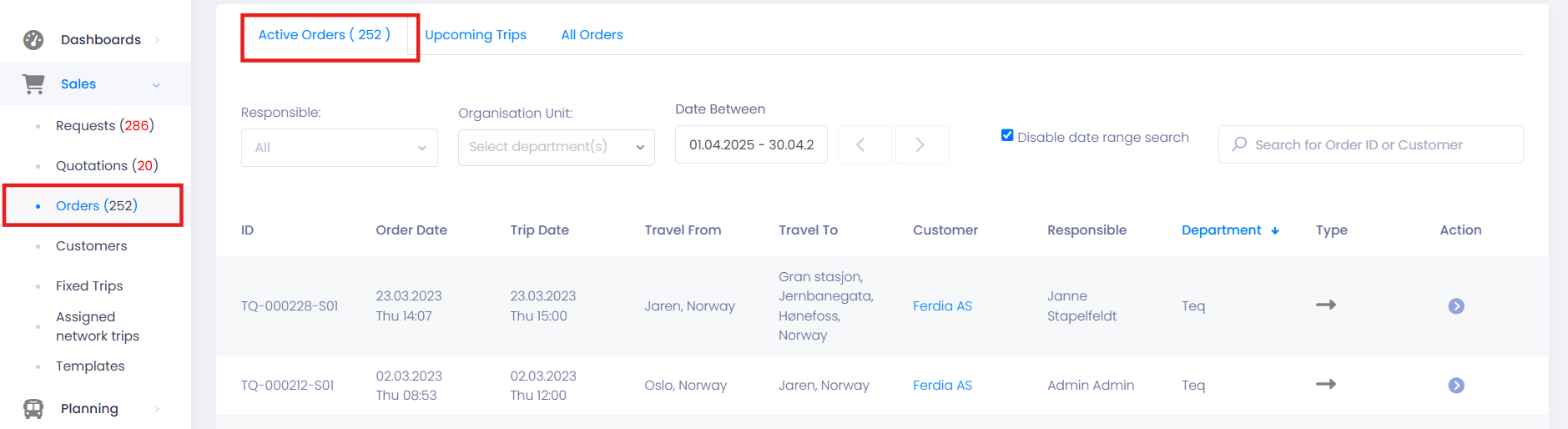
Task: Open Requests (286) in sidebar
Action: (105, 125)
